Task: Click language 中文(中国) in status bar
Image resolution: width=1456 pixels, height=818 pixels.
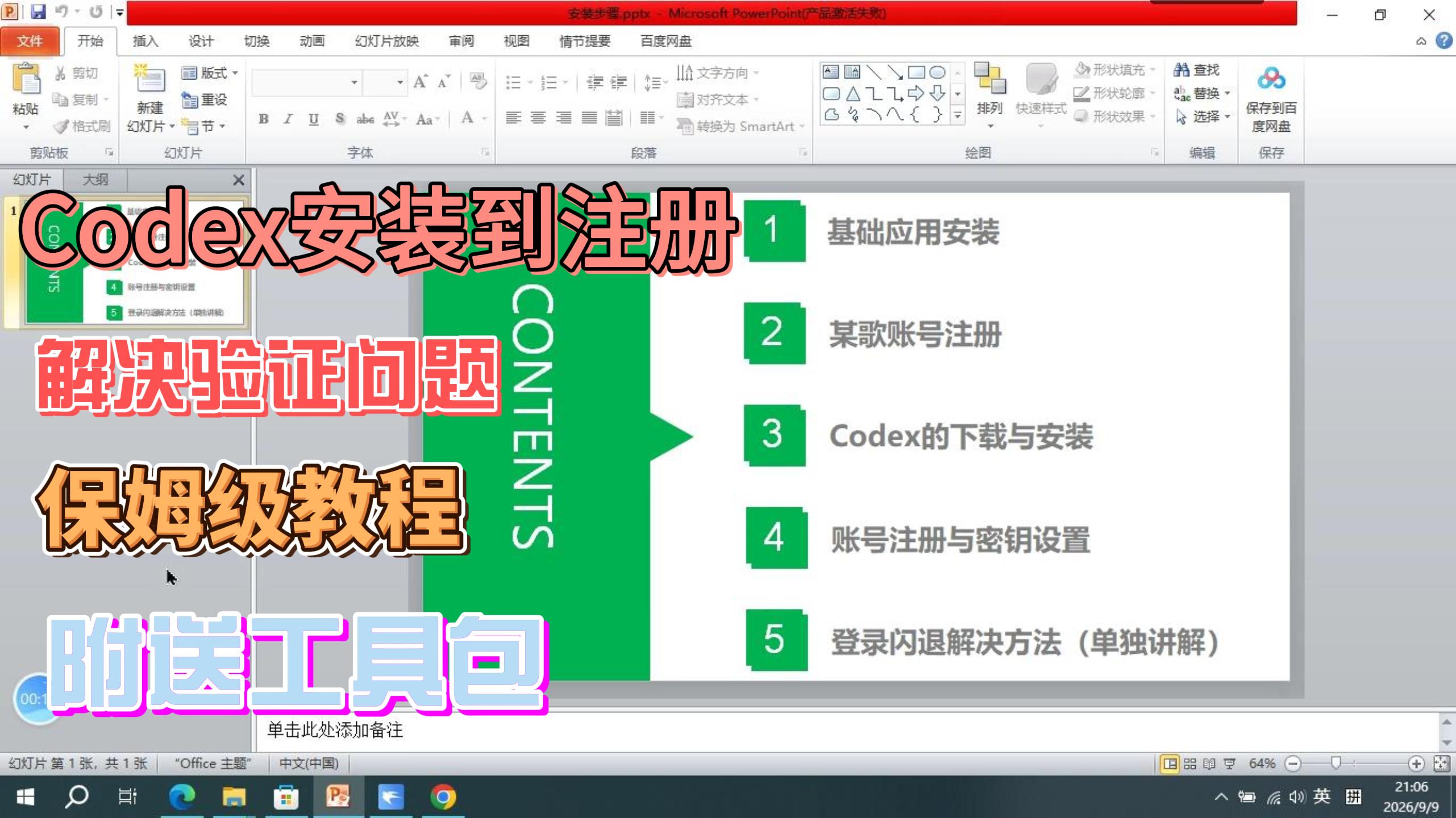Action: [x=309, y=763]
